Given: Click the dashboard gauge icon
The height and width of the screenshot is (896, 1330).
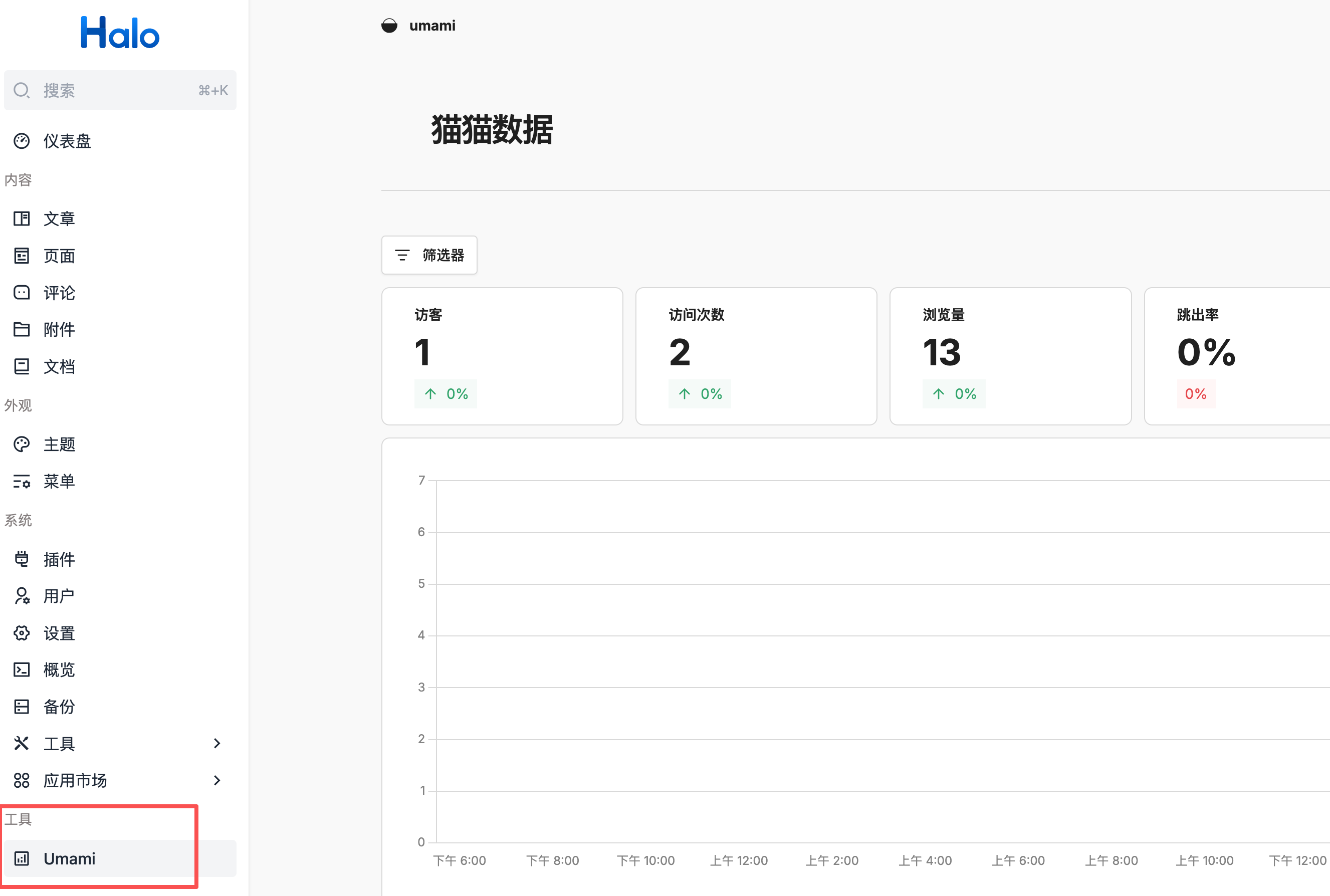Looking at the screenshot, I should tap(22, 141).
